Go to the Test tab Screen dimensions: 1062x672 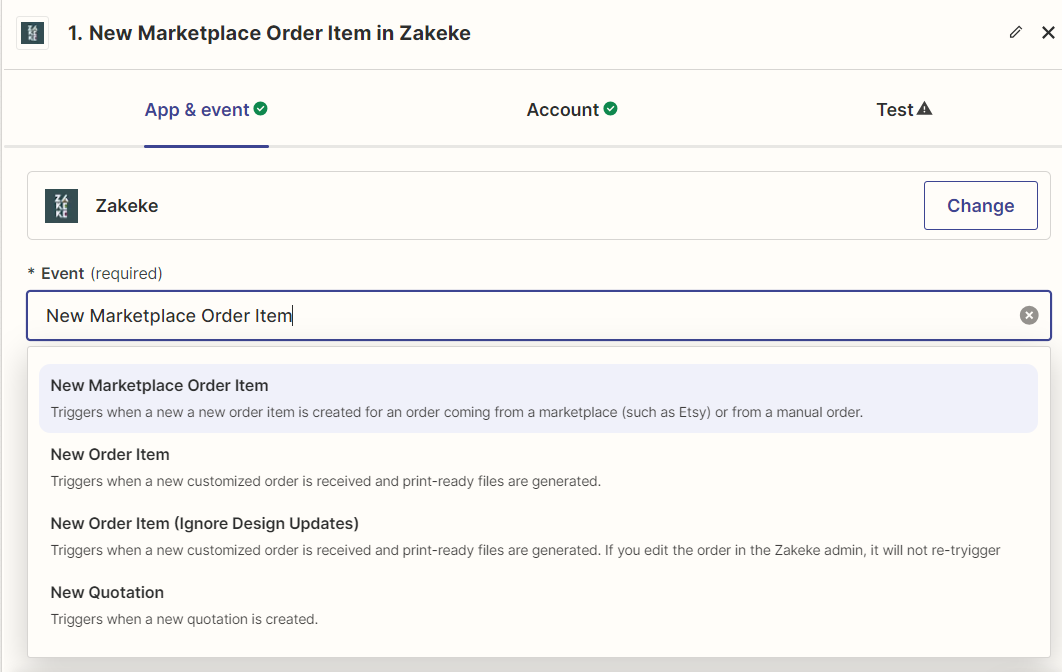pyautogui.click(x=904, y=110)
